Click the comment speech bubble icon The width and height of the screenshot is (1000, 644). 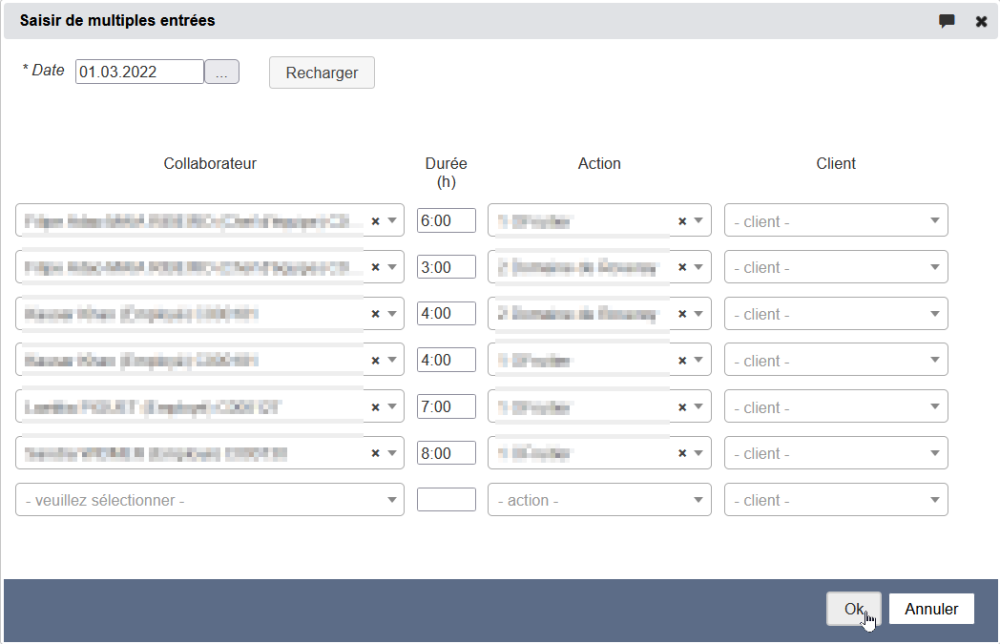(x=946, y=21)
